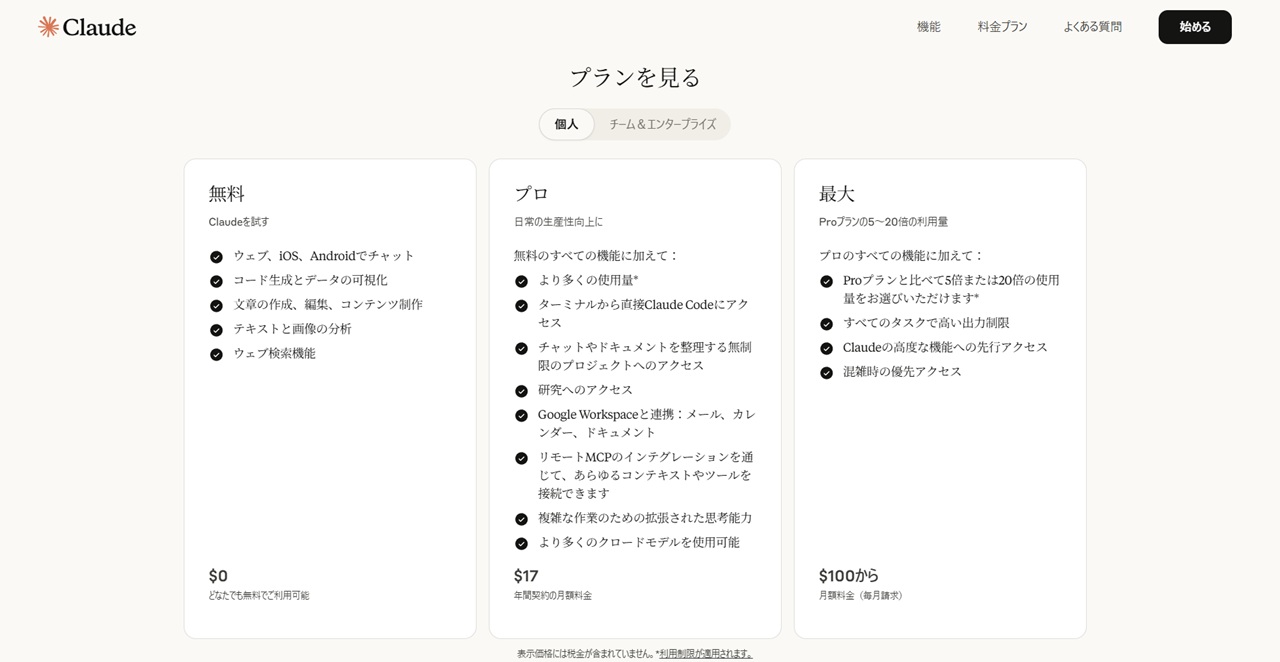The image size is (1280, 662).
Task: Click checkmark beside ウェブ、iOS、Androidでチャット
Action: (x=216, y=257)
